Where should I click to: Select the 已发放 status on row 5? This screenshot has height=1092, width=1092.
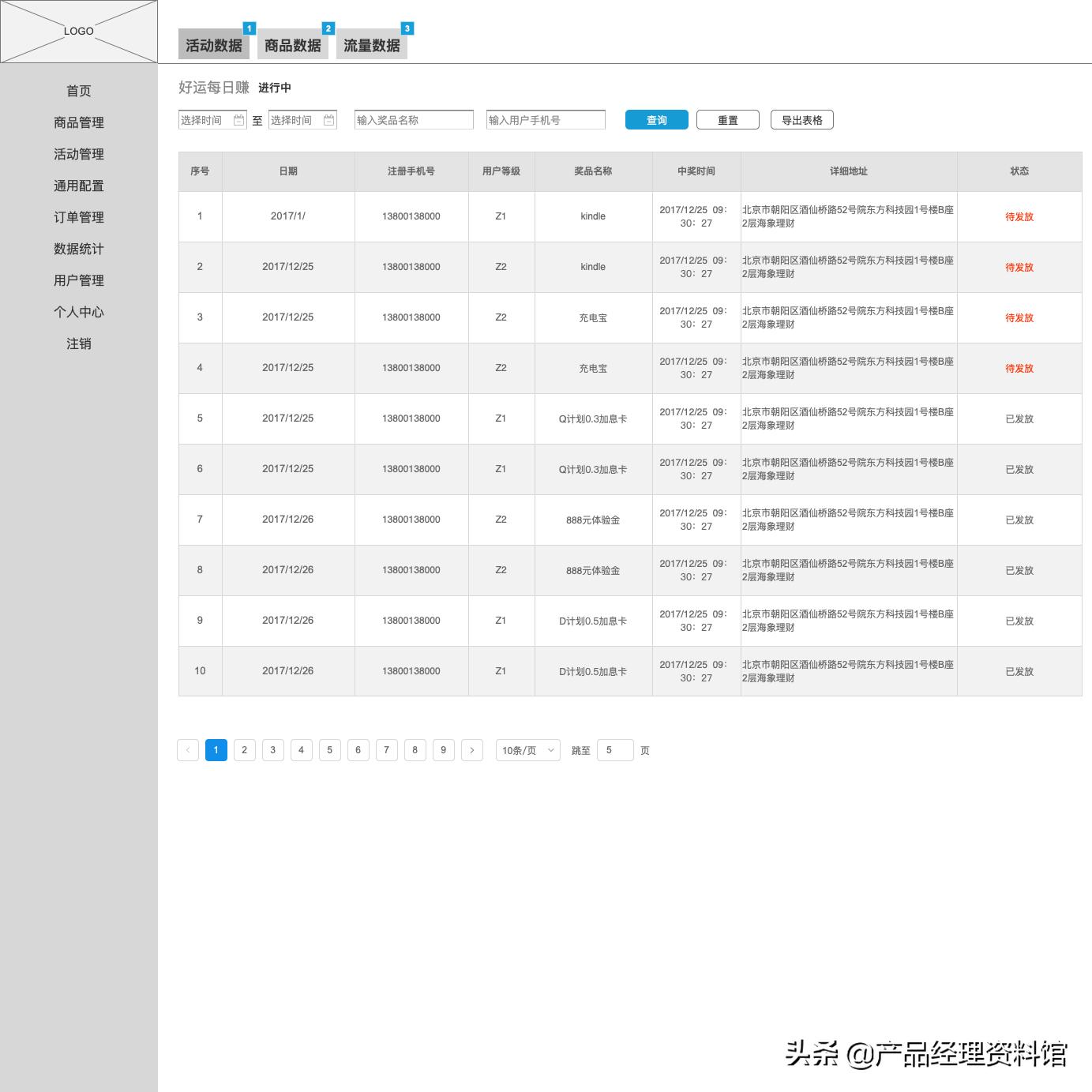click(1019, 418)
